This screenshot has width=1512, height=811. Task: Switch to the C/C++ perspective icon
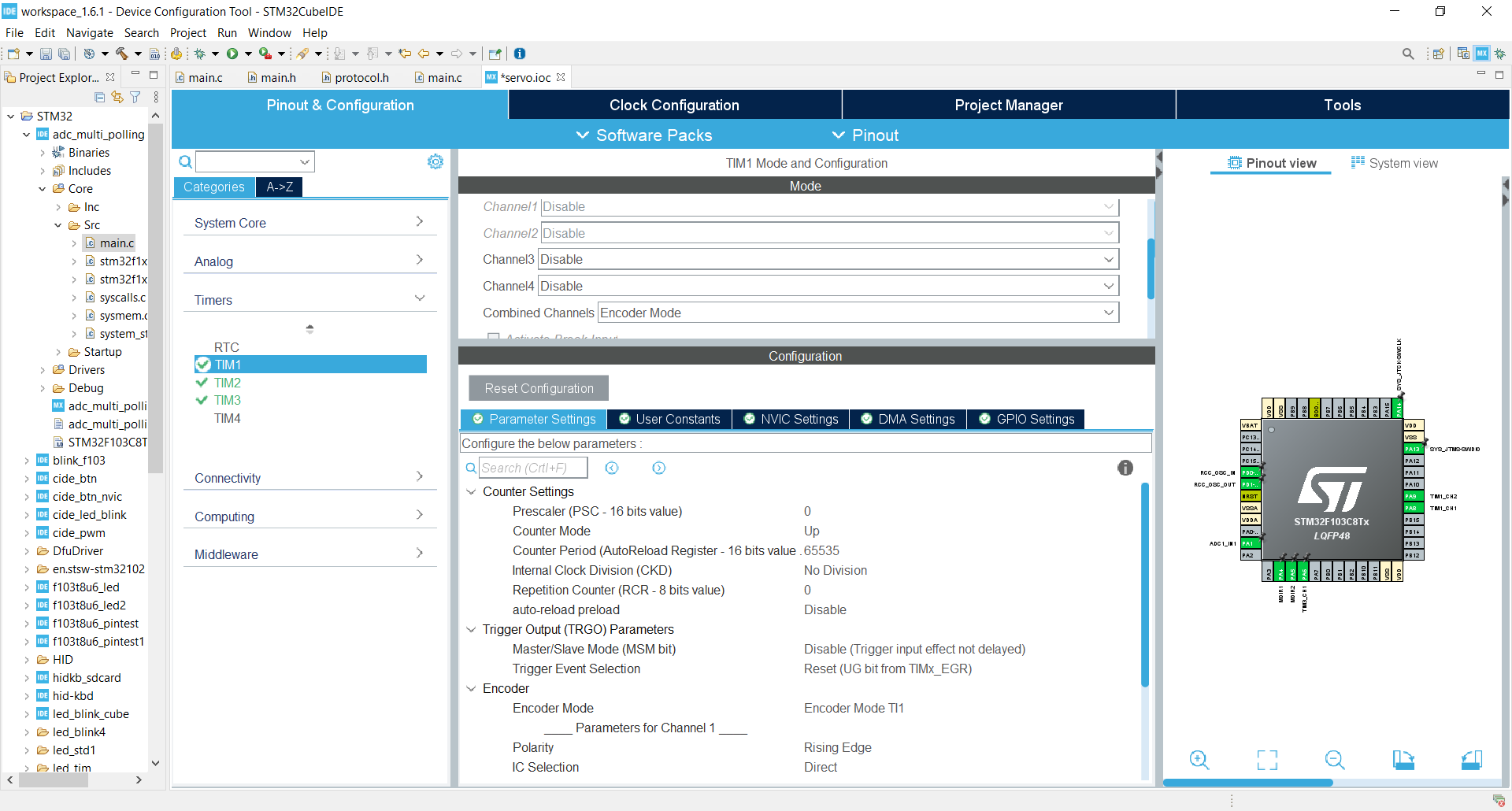pos(1463,54)
